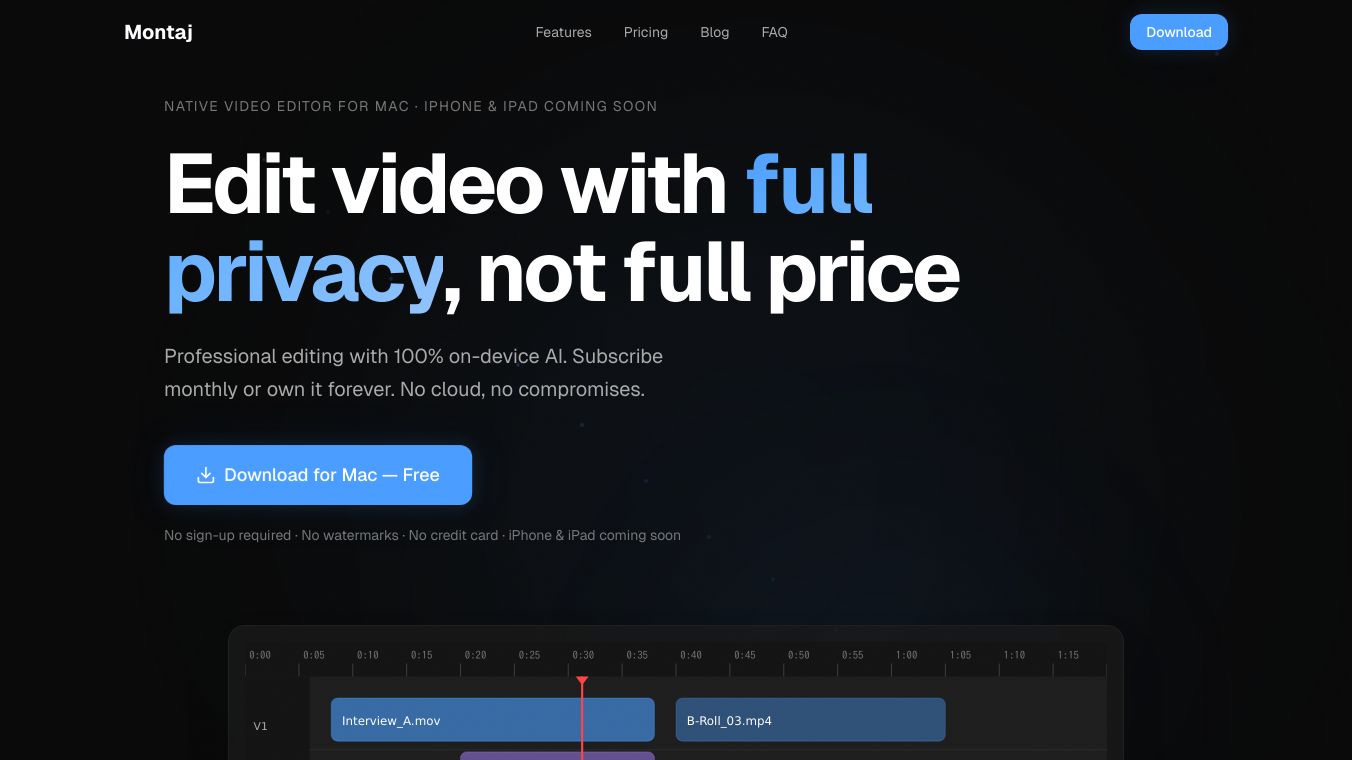Select the purple clip below Interview_A

(x=557, y=756)
